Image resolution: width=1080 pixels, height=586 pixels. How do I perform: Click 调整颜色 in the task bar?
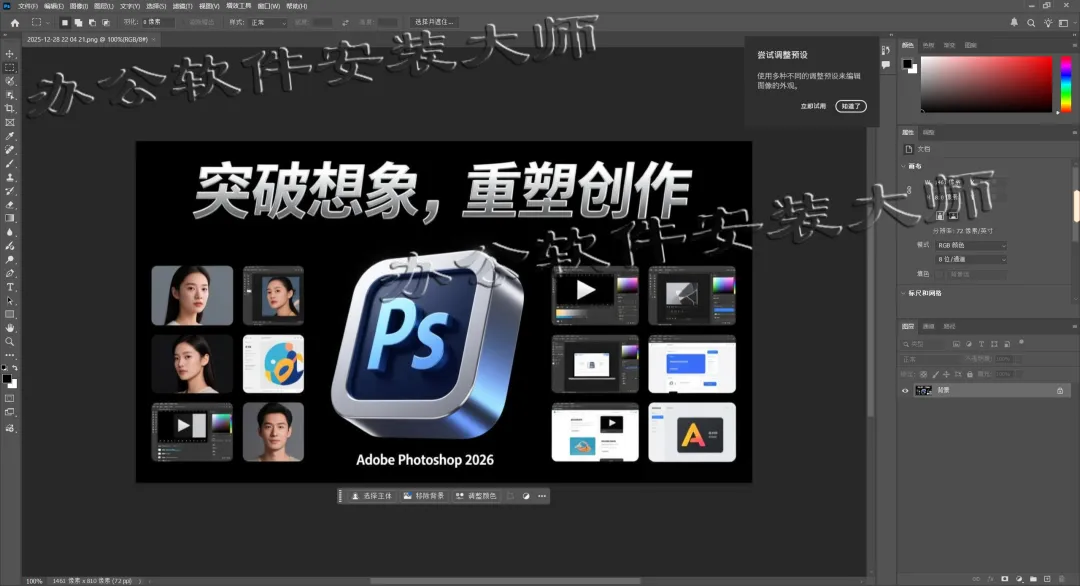coord(476,496)
